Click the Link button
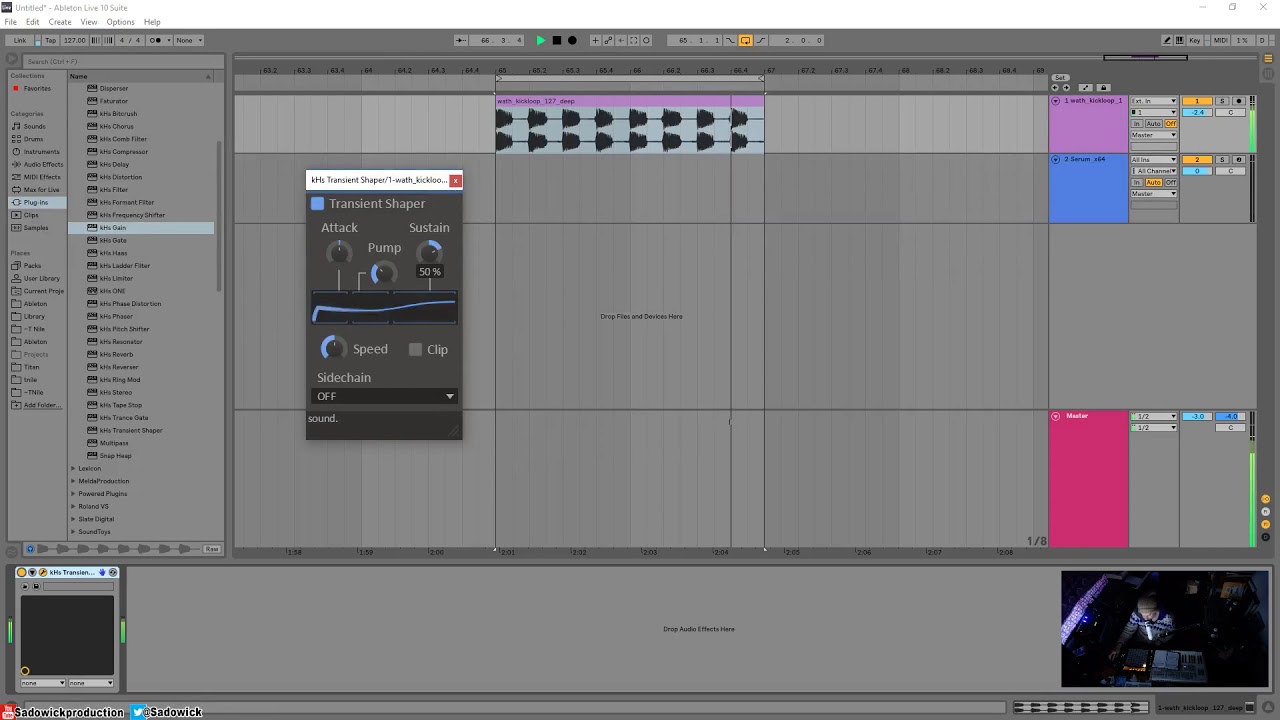 [x=20, y=40]
